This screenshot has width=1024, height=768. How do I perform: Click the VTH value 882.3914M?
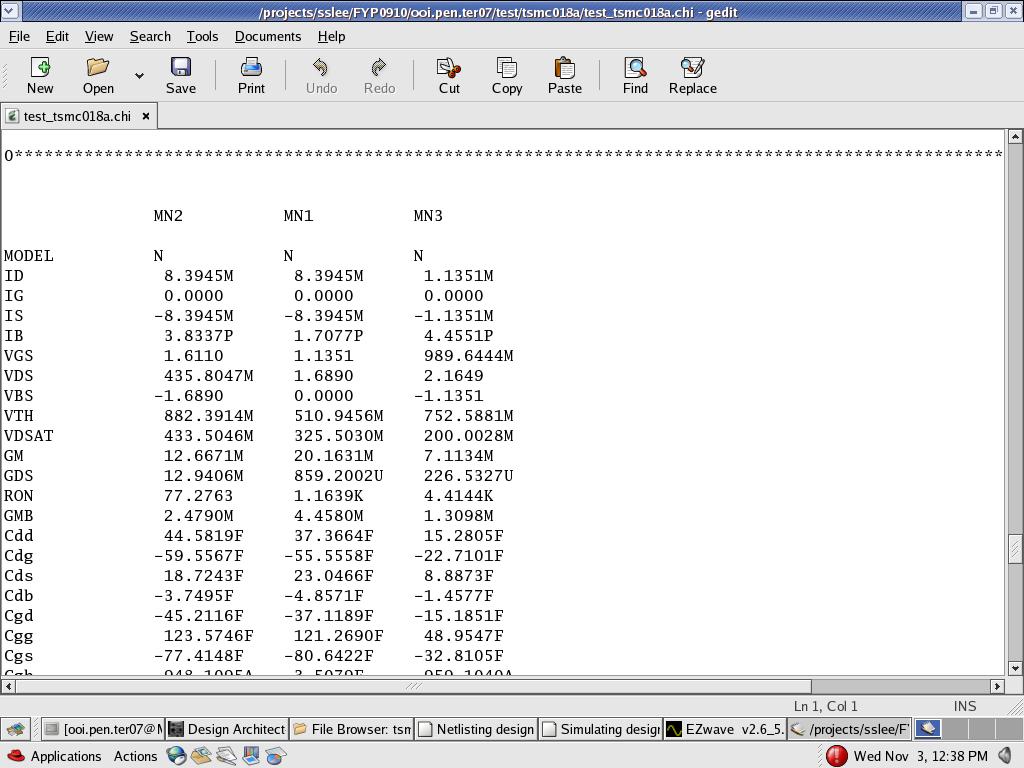208,416
